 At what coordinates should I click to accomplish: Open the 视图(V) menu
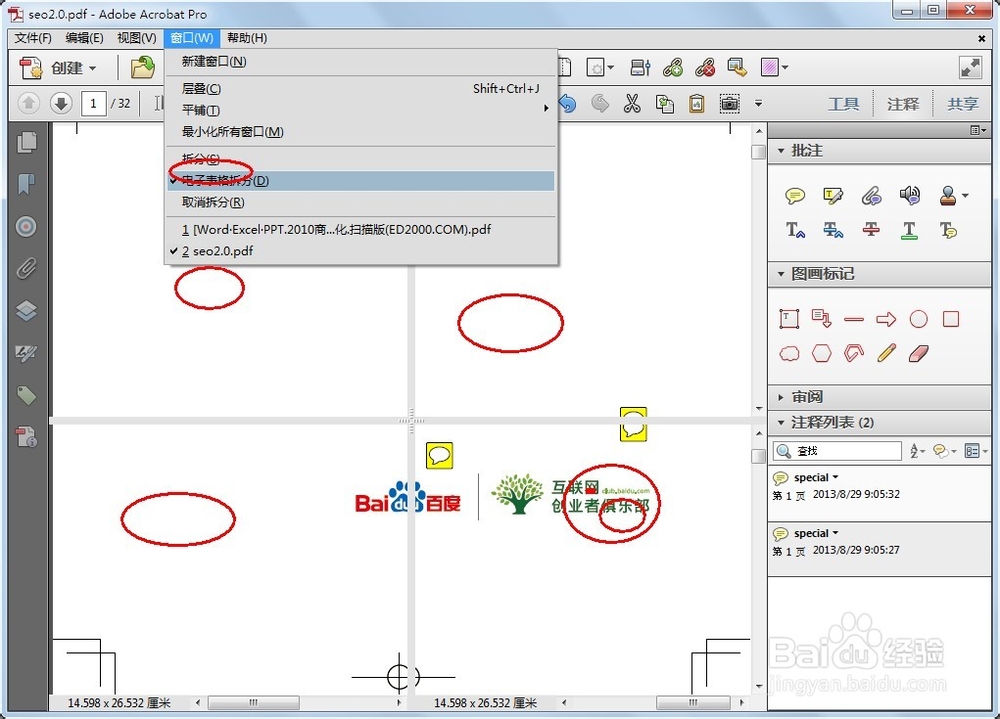click(x=136, y=38)
